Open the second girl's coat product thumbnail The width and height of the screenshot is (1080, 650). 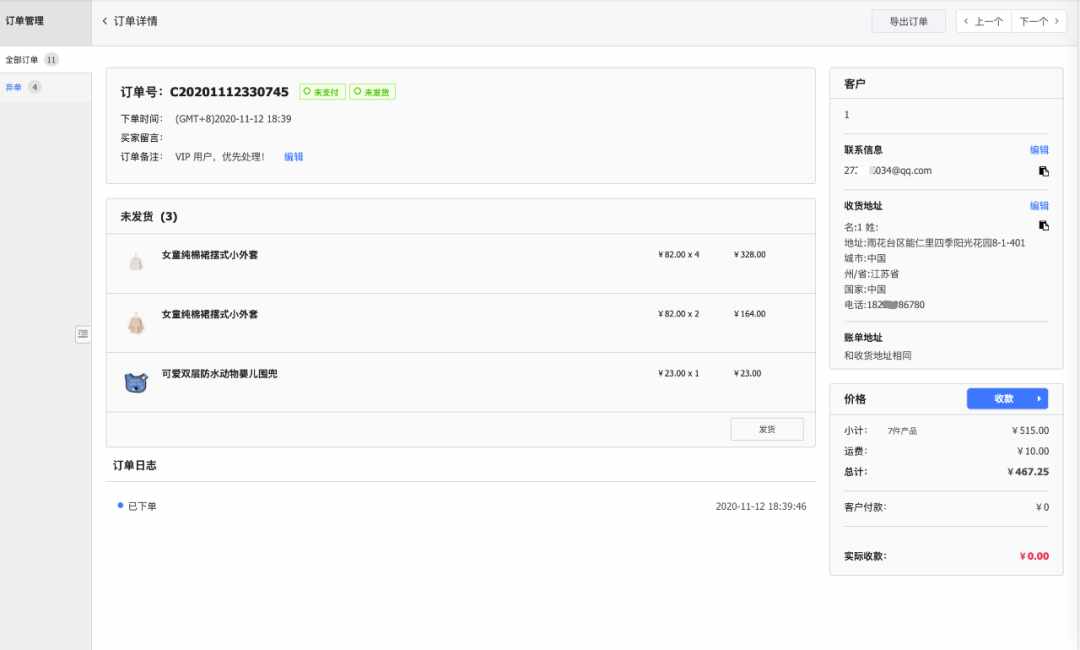pyautogui.click(x=136, y=322)
